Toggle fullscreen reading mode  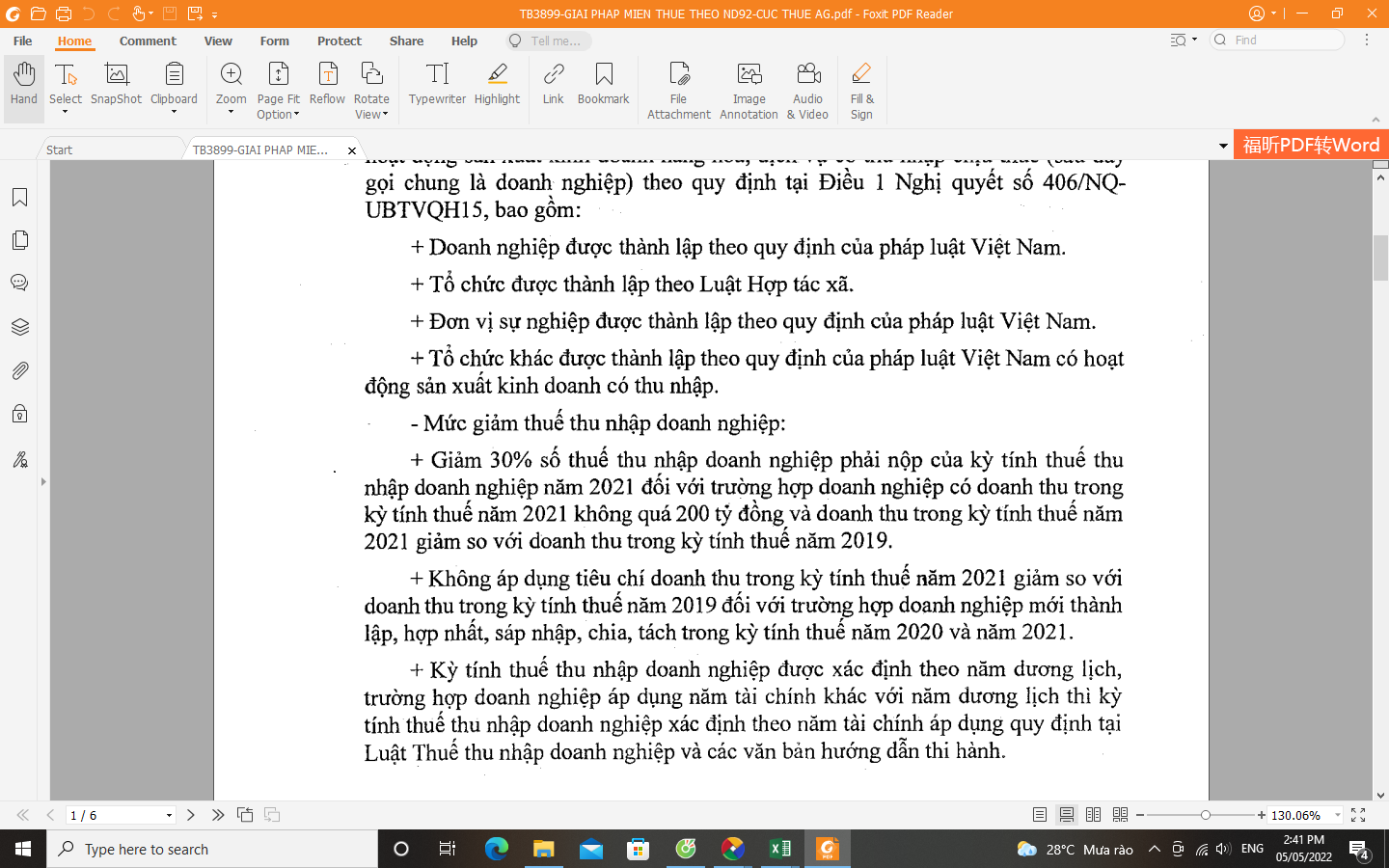tap(1358, 815)
